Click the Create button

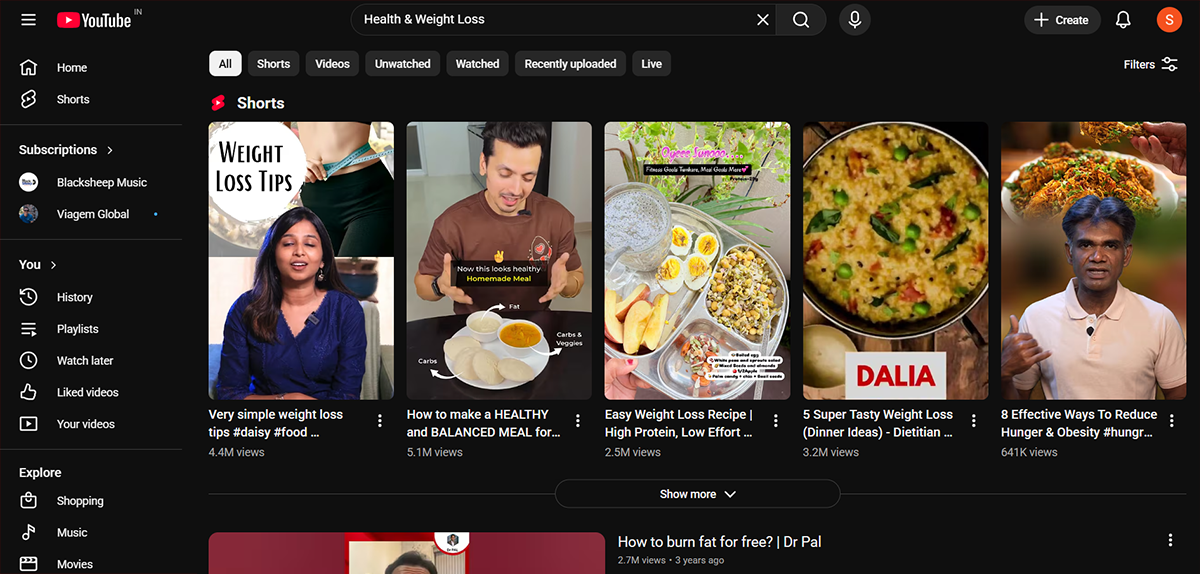[x=1062, y=20]
